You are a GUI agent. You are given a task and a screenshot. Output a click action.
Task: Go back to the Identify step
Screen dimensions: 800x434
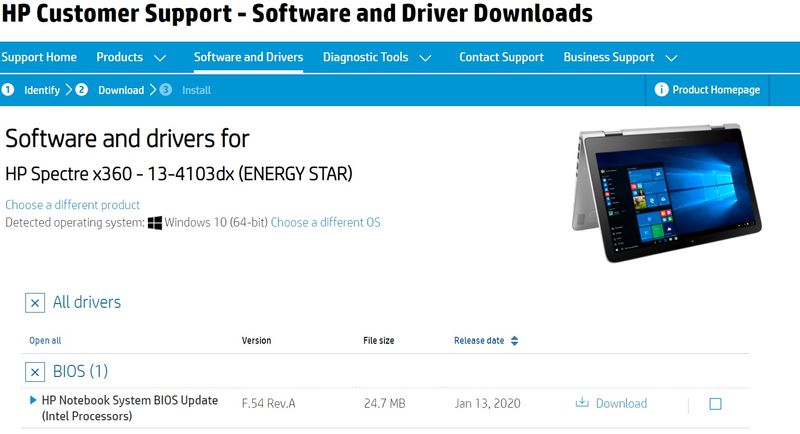pyautogui.click(x=42, y=90)
